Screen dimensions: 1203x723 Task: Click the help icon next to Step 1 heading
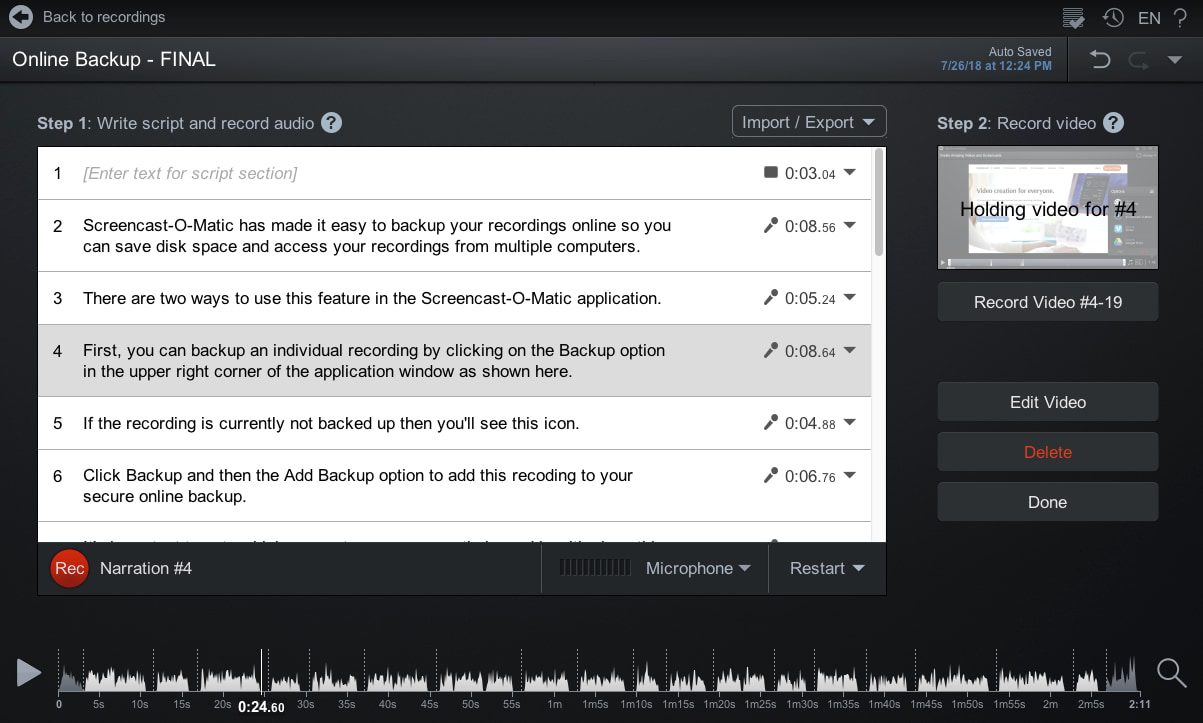tap(330, 122)
